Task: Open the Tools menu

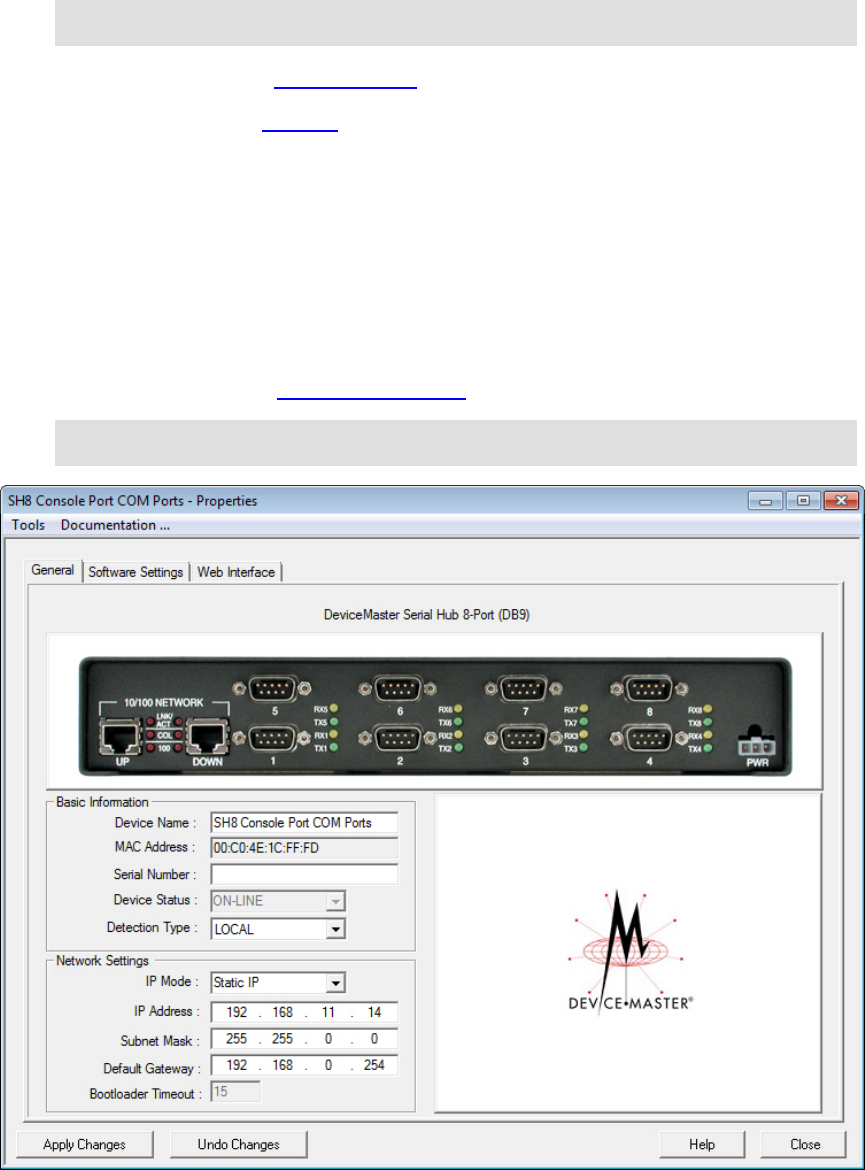Action: click(x=28, y=525)
